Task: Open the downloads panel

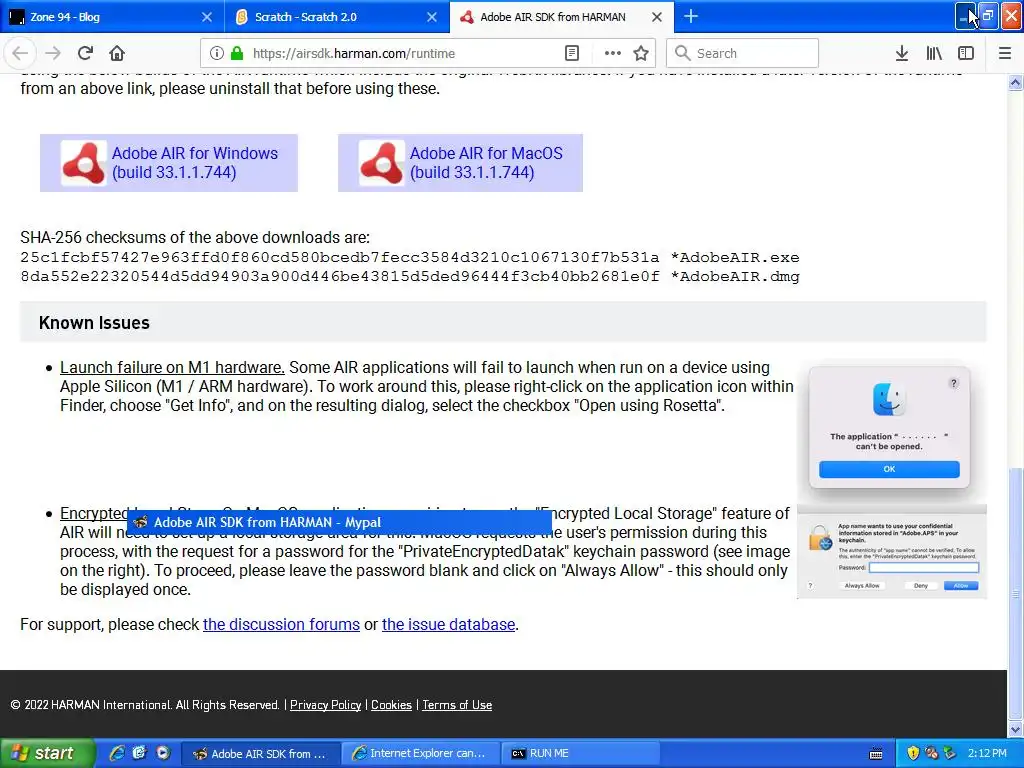Action: coord(902,54)
